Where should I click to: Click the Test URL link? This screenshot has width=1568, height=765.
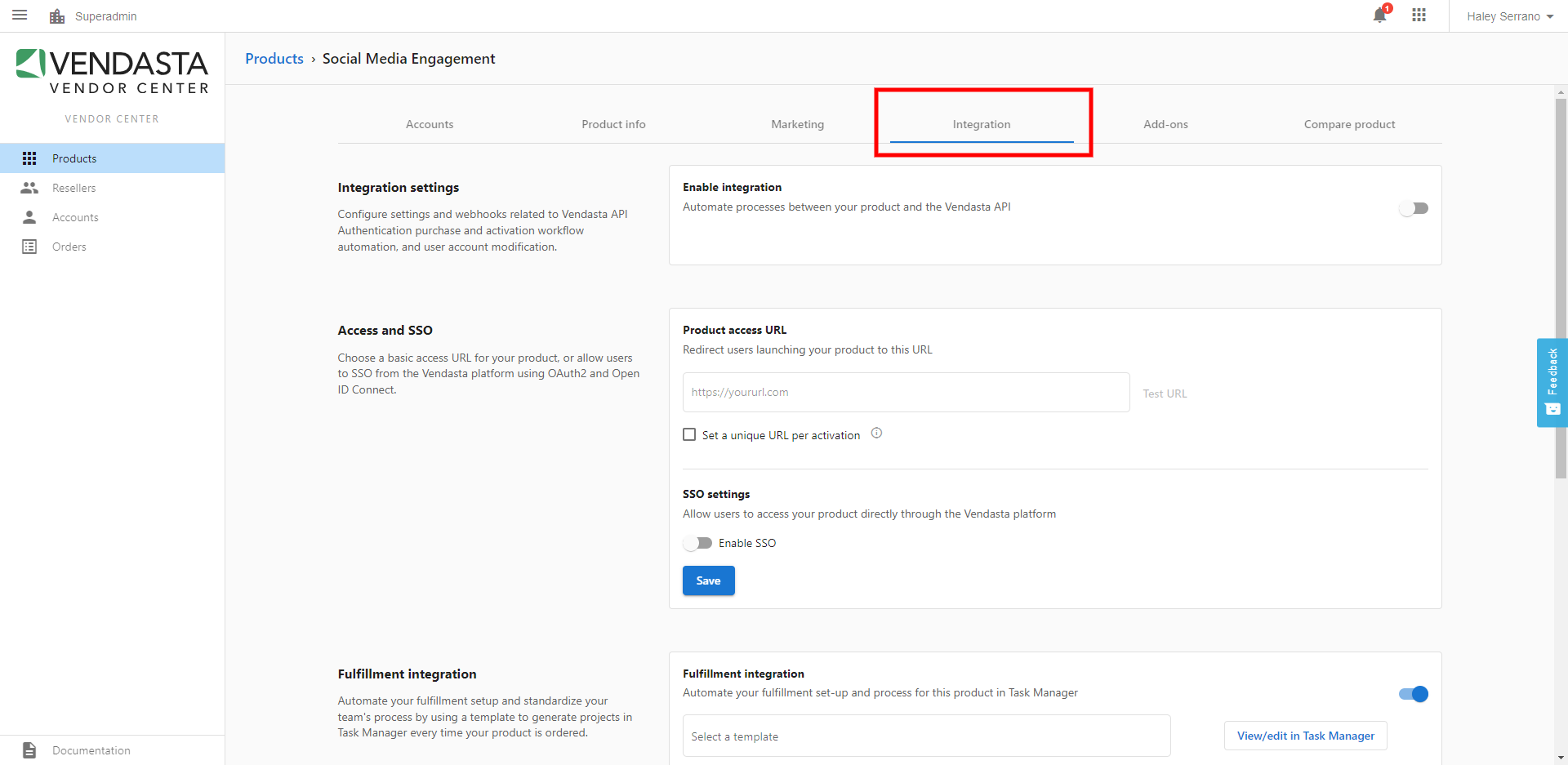tap(1165, 394)
